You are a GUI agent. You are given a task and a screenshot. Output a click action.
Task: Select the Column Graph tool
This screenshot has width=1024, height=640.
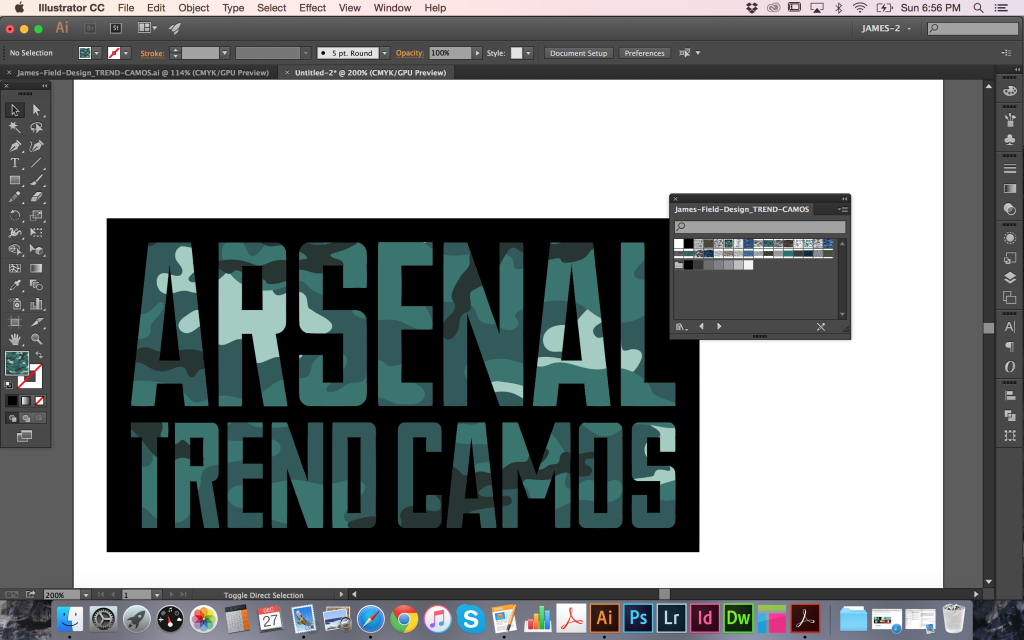(37, 304)
